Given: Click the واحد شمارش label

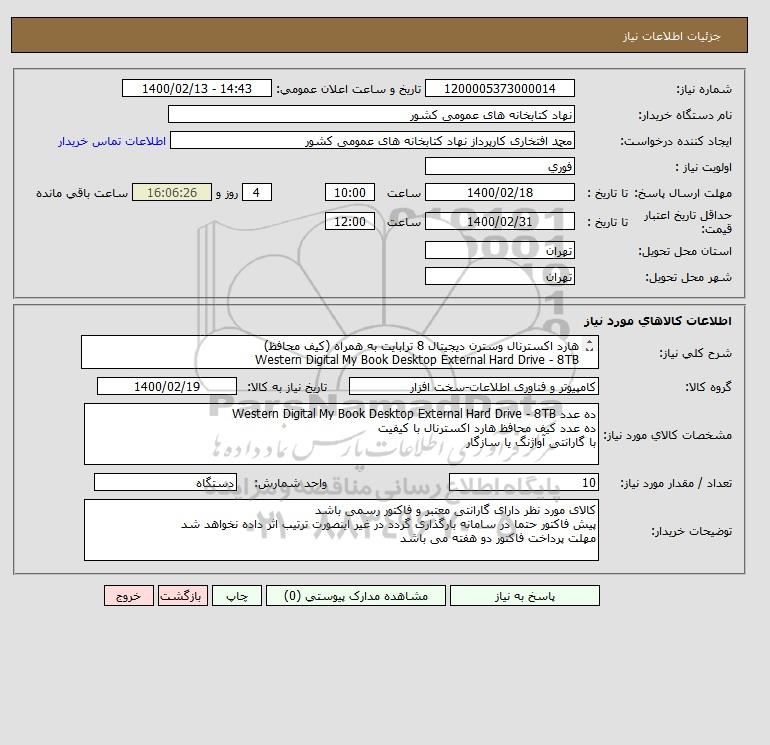Looking at the screenshot, I should click(x=290, y=483).
